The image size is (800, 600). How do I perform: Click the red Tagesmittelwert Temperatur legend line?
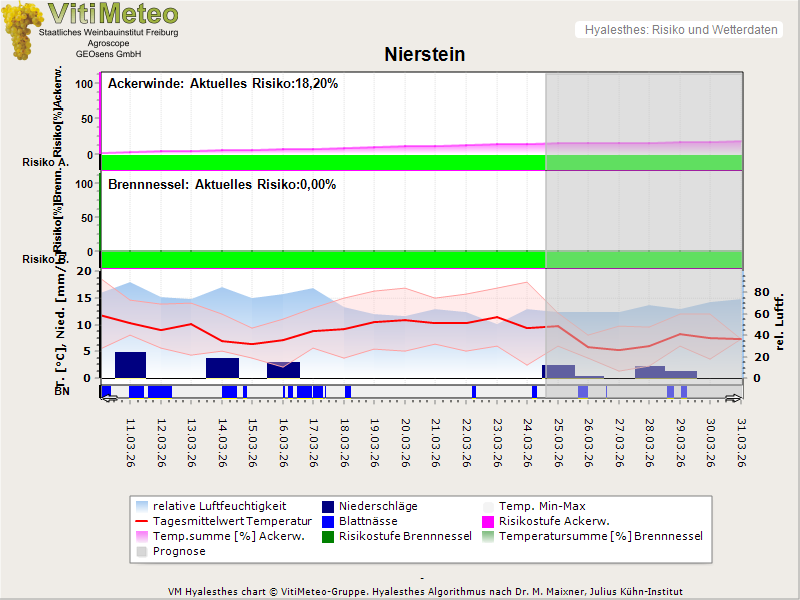click(x=141, y=521)
